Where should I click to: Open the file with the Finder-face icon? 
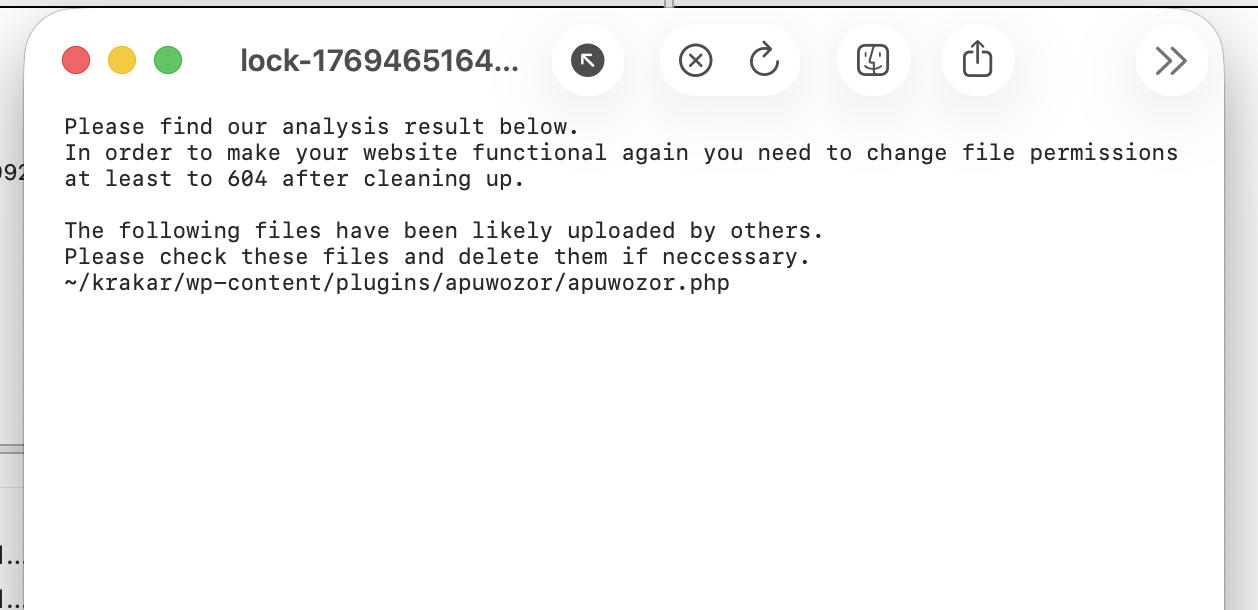click(x=873, y=61)
